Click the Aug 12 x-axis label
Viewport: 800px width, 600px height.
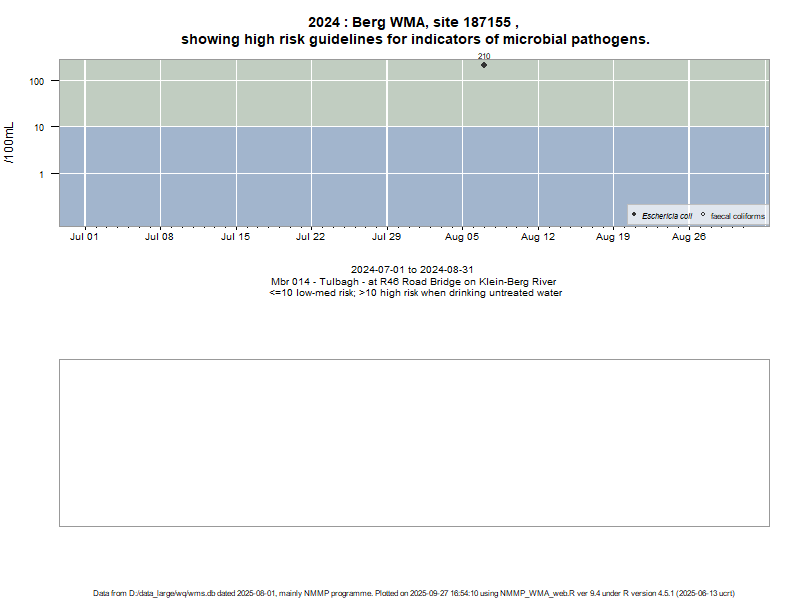click(538, 237)
